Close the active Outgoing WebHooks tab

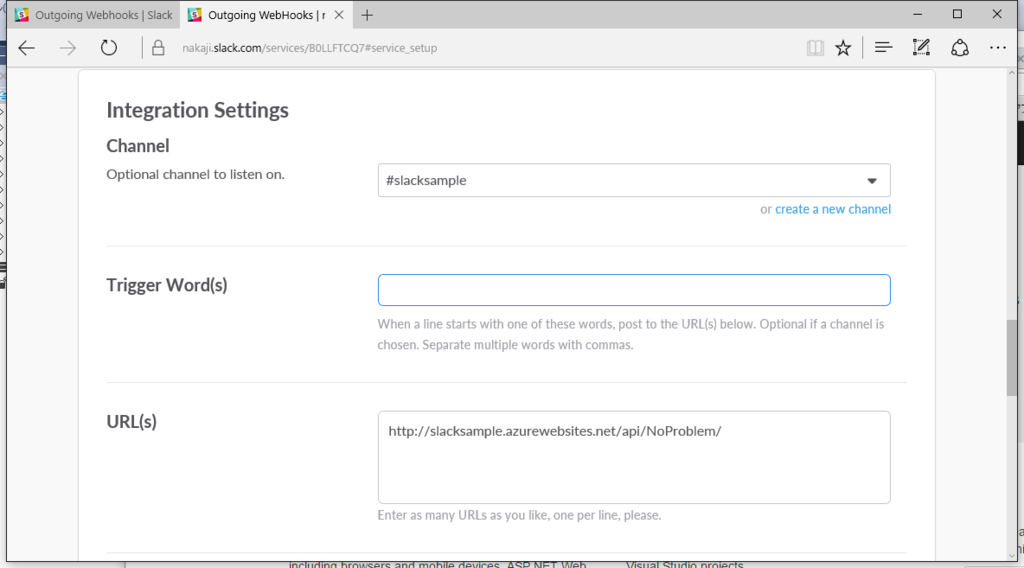(x=339, y=15)
